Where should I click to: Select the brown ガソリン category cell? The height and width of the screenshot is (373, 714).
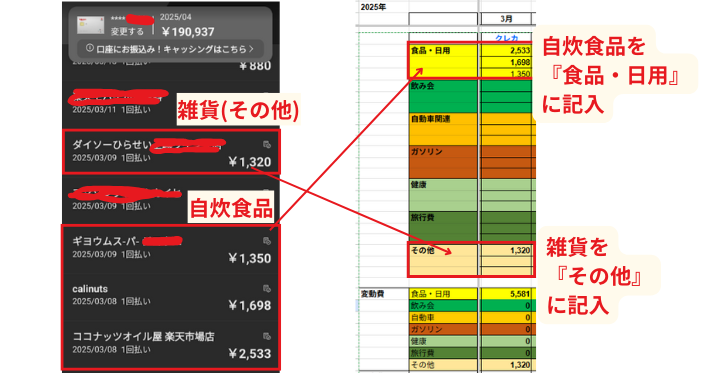coord(443,162)
